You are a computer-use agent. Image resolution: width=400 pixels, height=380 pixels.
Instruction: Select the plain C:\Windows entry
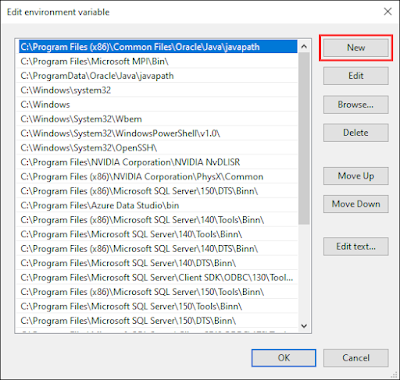(157, 104)
